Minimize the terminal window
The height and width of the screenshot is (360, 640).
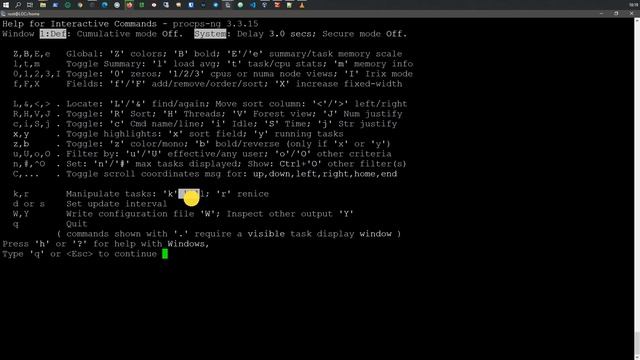click(602, 13)
